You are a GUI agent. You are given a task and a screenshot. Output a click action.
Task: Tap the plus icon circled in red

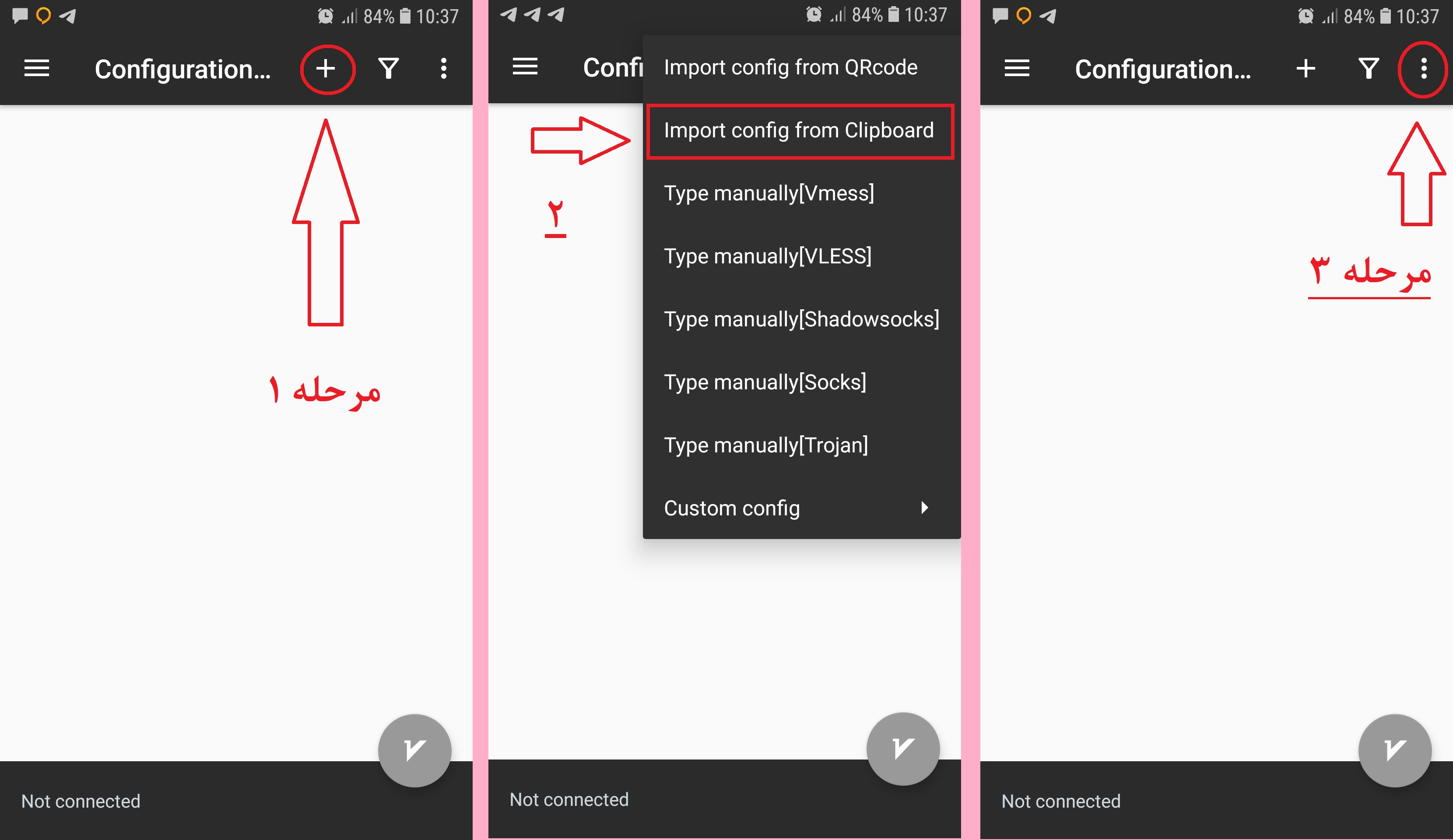coord(326,69)
